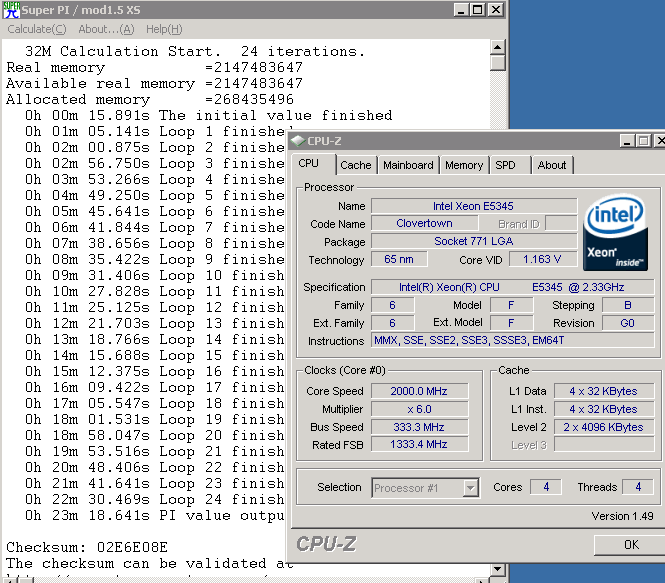Click the 'Loop 24' result line
Screen dimensions: 665x583
tap(154, 499)
